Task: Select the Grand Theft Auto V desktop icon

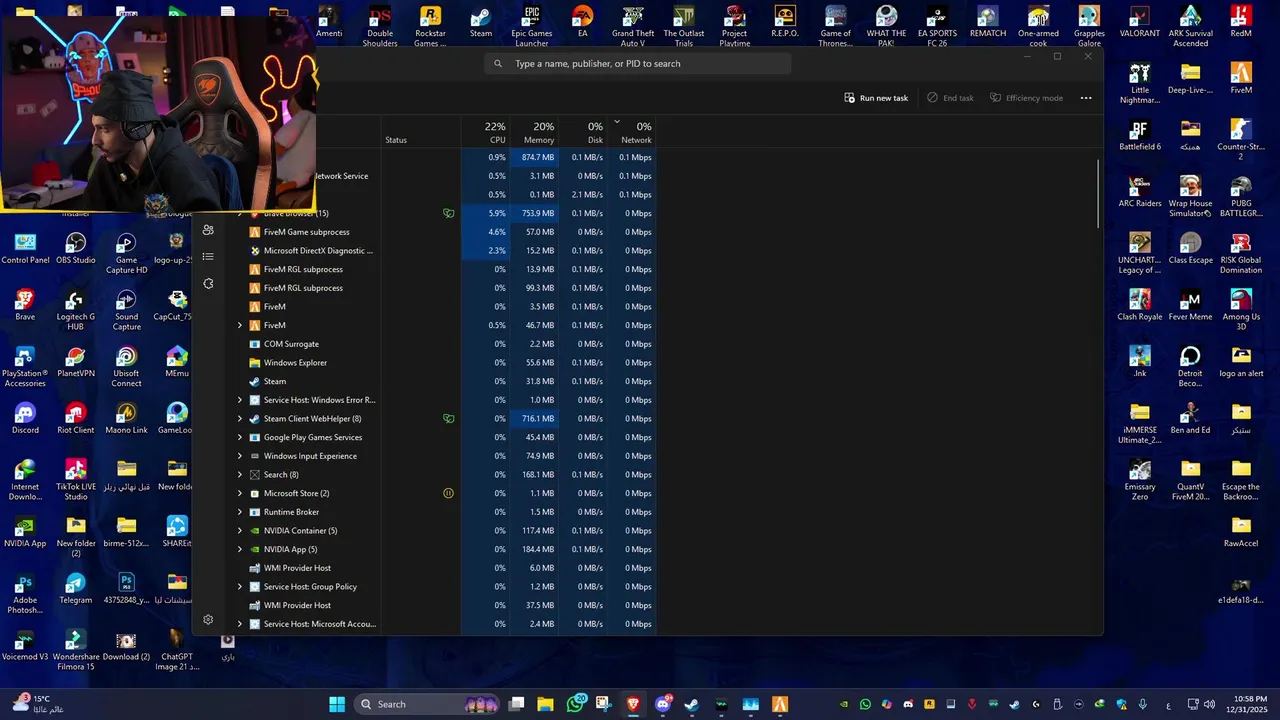Action: (x=633, y=26)
